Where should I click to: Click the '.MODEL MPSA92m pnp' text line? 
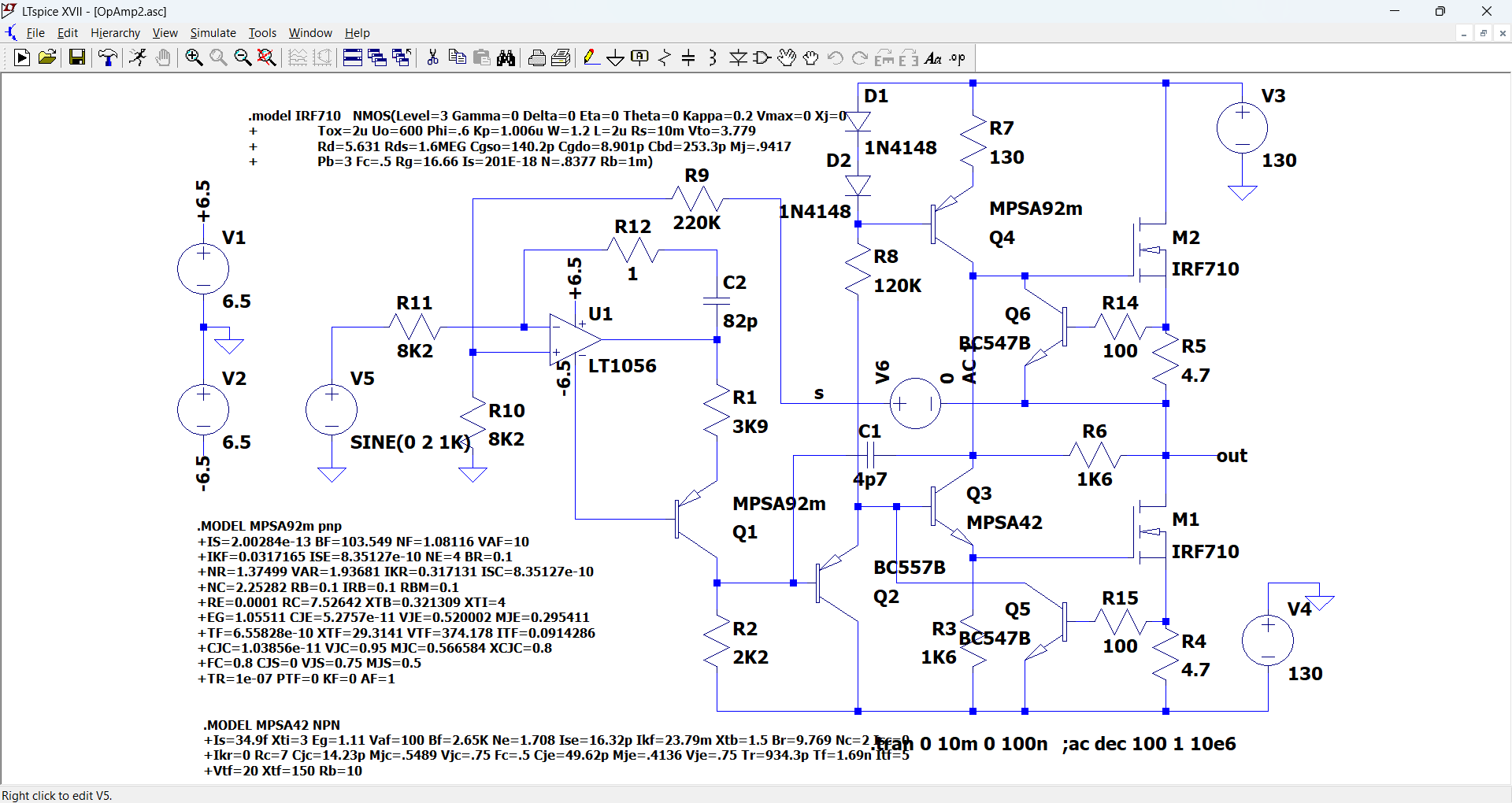269,526
